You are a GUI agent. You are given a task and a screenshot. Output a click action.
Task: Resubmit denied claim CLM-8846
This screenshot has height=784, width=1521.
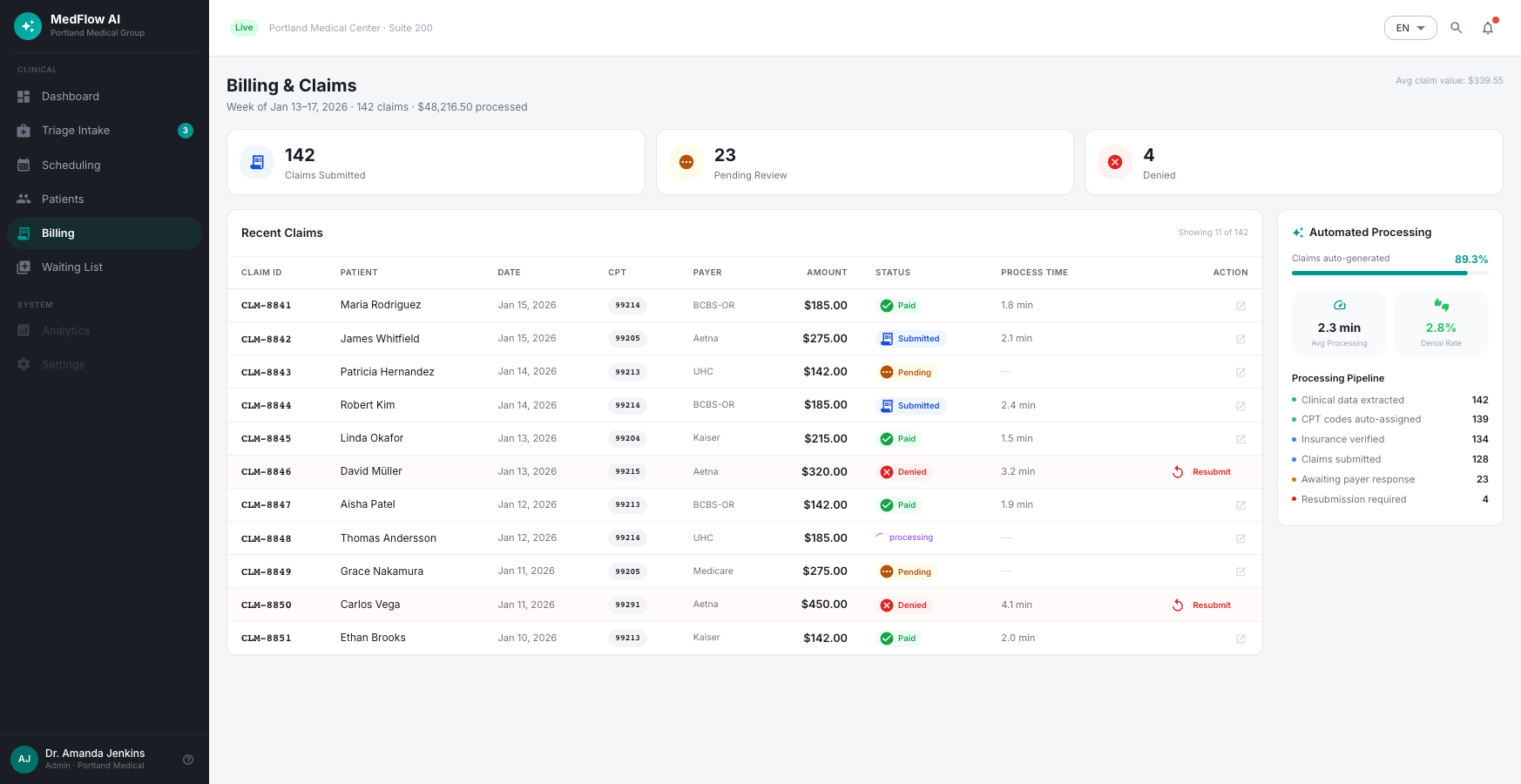[x=1201, y=472]
